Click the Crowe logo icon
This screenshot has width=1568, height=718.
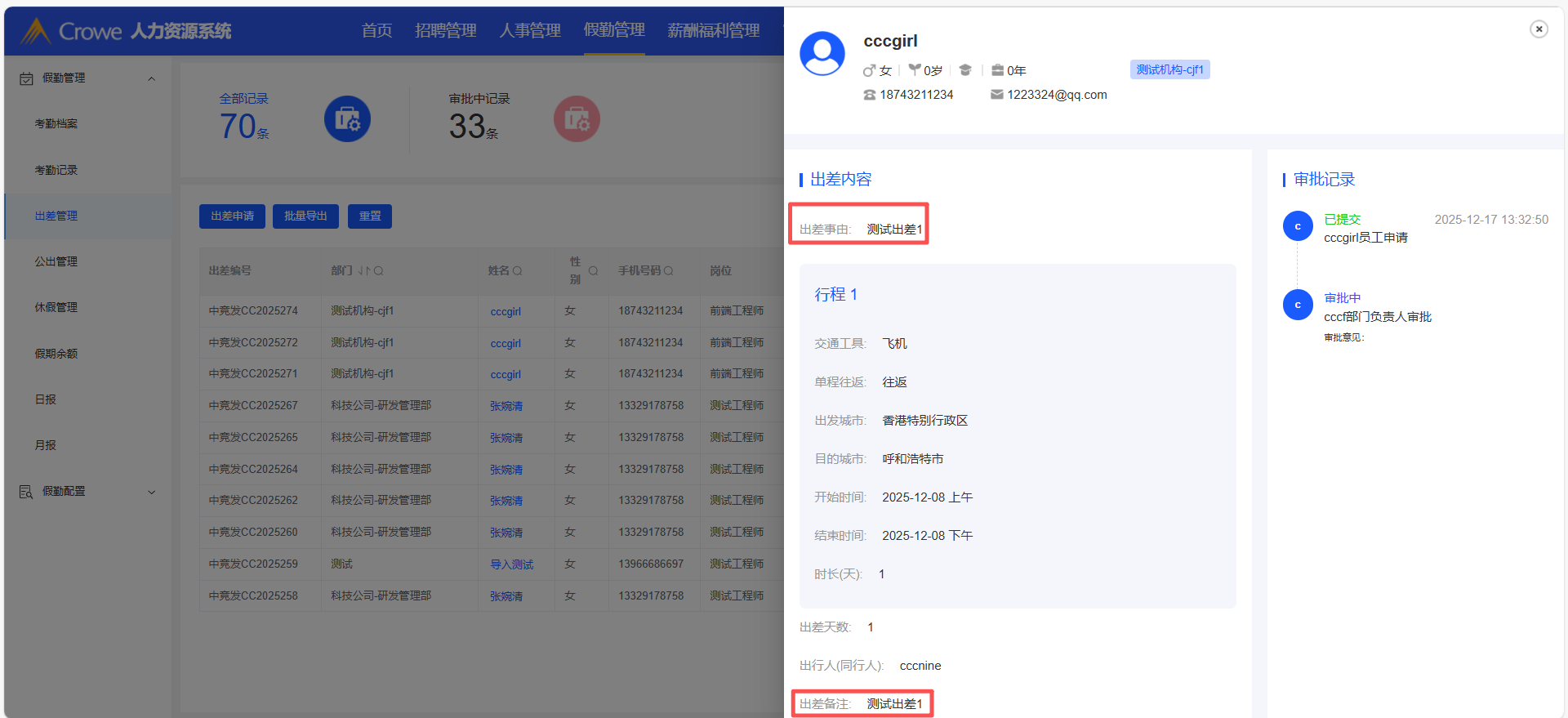coord(35,32)
